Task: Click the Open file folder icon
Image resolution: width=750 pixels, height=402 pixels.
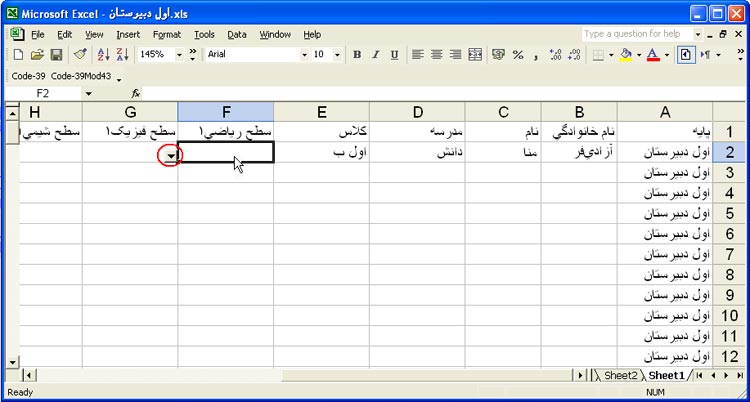Action: pos(37,54)
